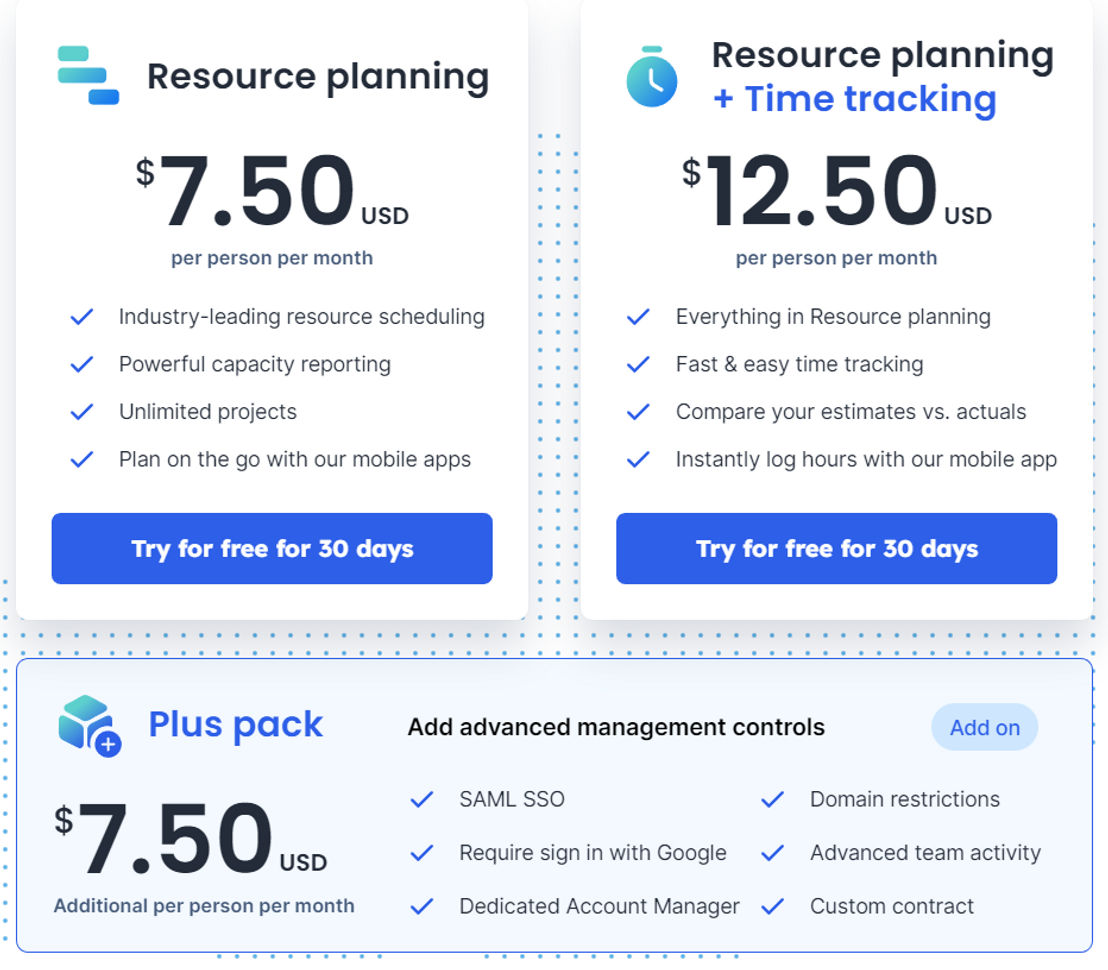Select the checkmark next to Custom contract
The height and width of the screenshot is (970, 1108).
(772, 906)
